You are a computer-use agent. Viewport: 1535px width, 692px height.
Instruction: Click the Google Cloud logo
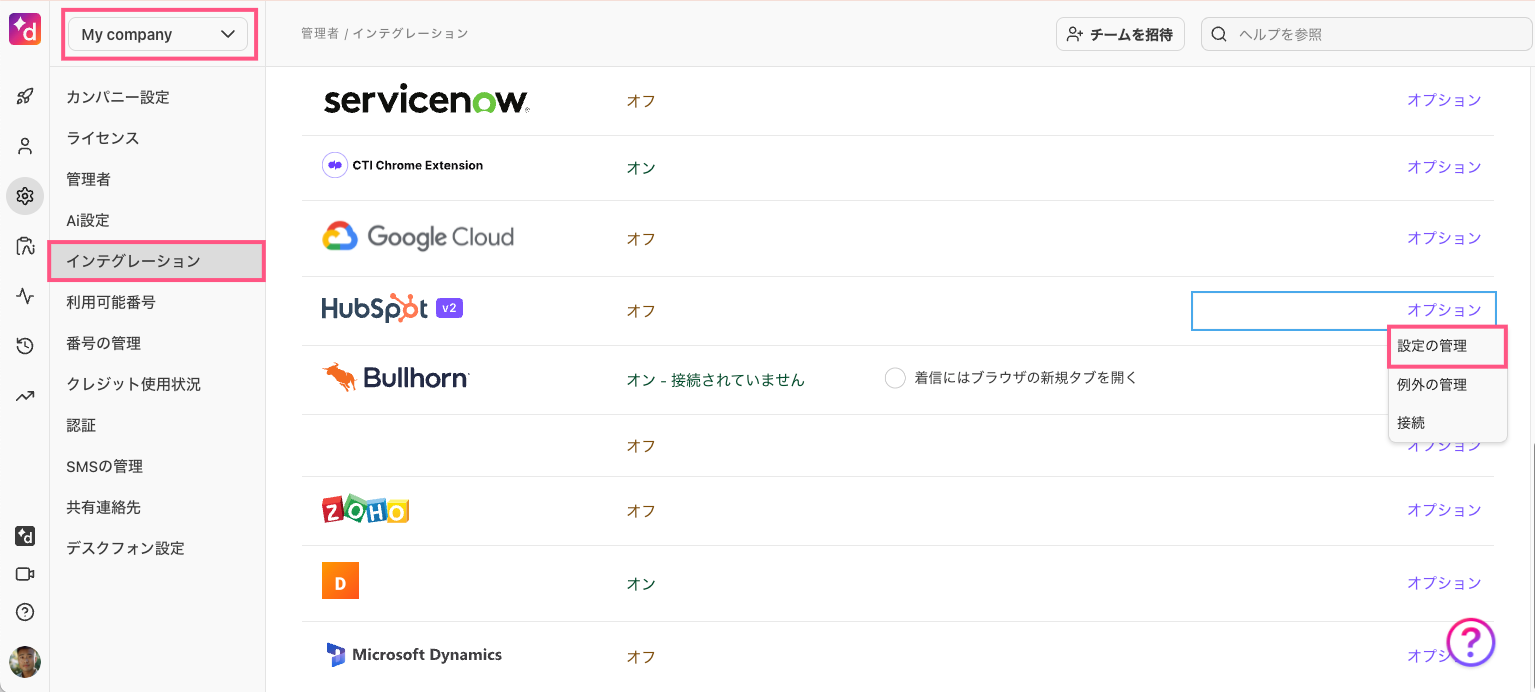tap(418, 237)
